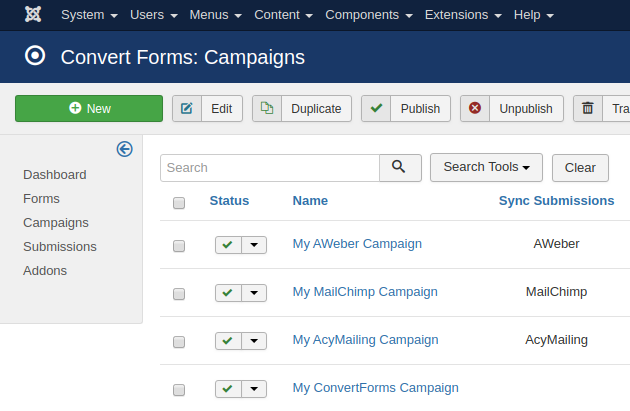The height and width of the screenshot is (411, 630).
Task: Open the System menu
Action: pos(89,15)
